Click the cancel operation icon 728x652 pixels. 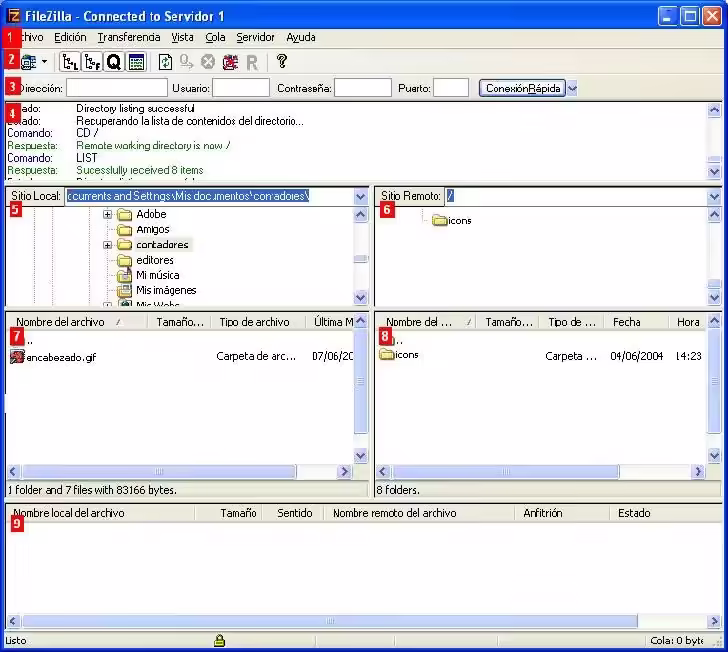pyautogui.click(x=208, y=62)
